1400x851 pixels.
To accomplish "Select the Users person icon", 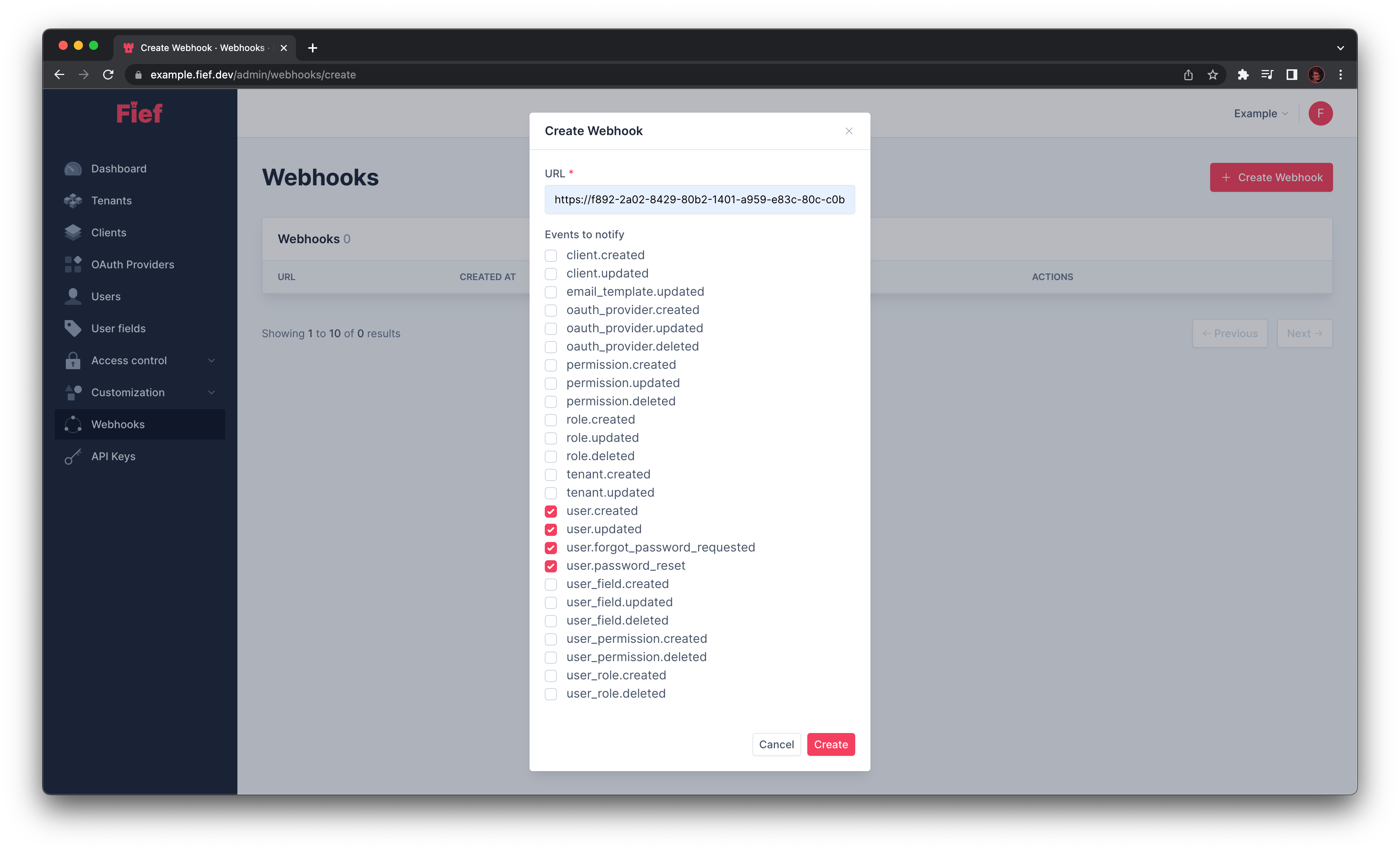I will [x=73, y=296].
